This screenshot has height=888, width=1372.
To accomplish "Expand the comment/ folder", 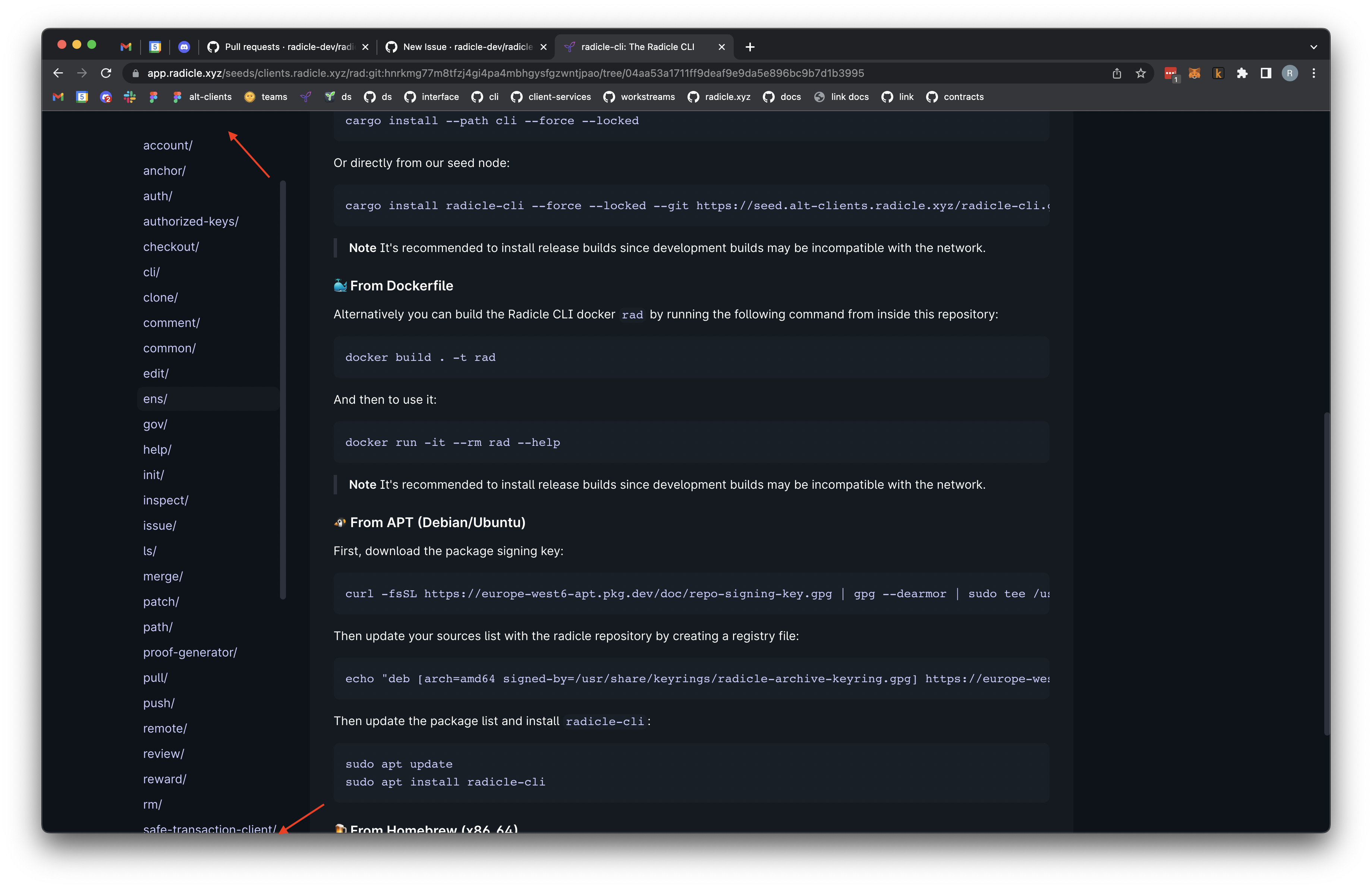I will (171, 323).
